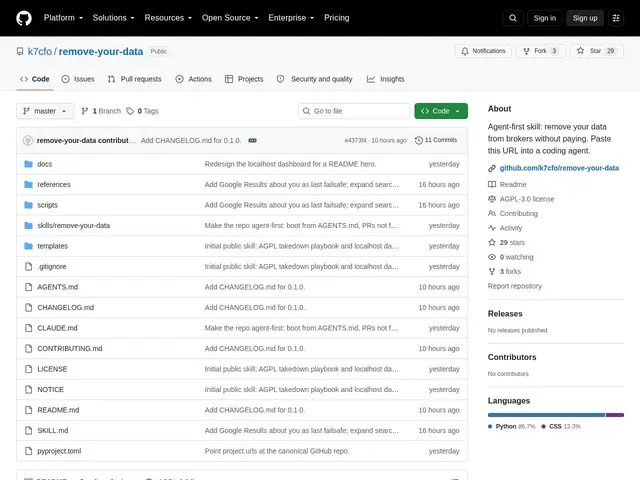Click the LICENSE file icon
This screenshot has height=480, width=640.
28,369
